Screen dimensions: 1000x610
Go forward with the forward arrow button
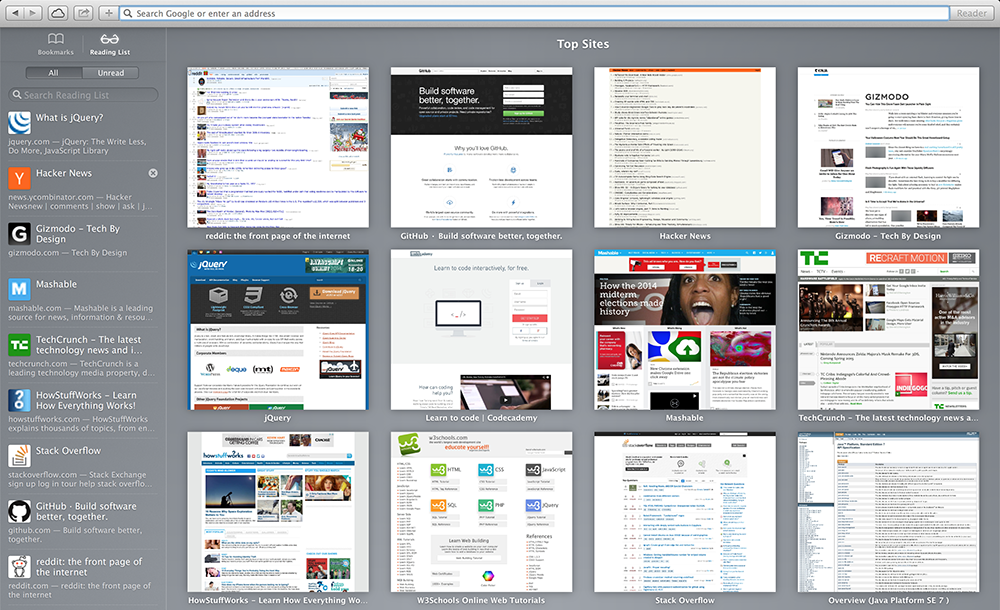(x=33, y=13)
